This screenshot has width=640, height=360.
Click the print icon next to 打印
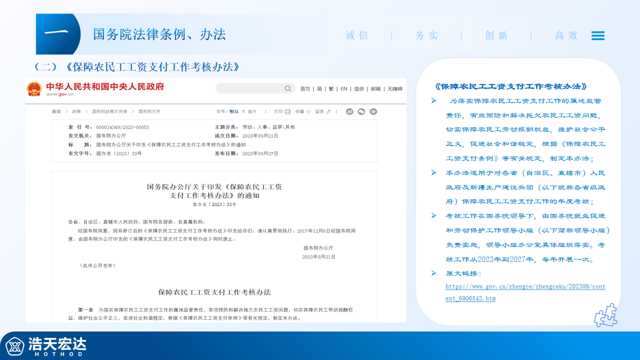click(x=288, y=111)
